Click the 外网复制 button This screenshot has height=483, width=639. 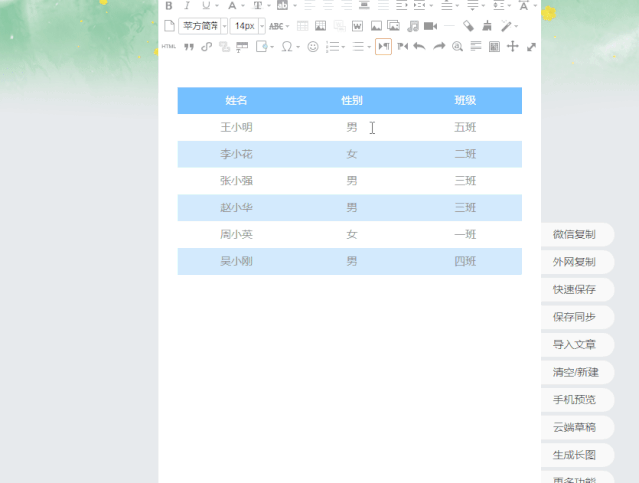click(577, 262)
